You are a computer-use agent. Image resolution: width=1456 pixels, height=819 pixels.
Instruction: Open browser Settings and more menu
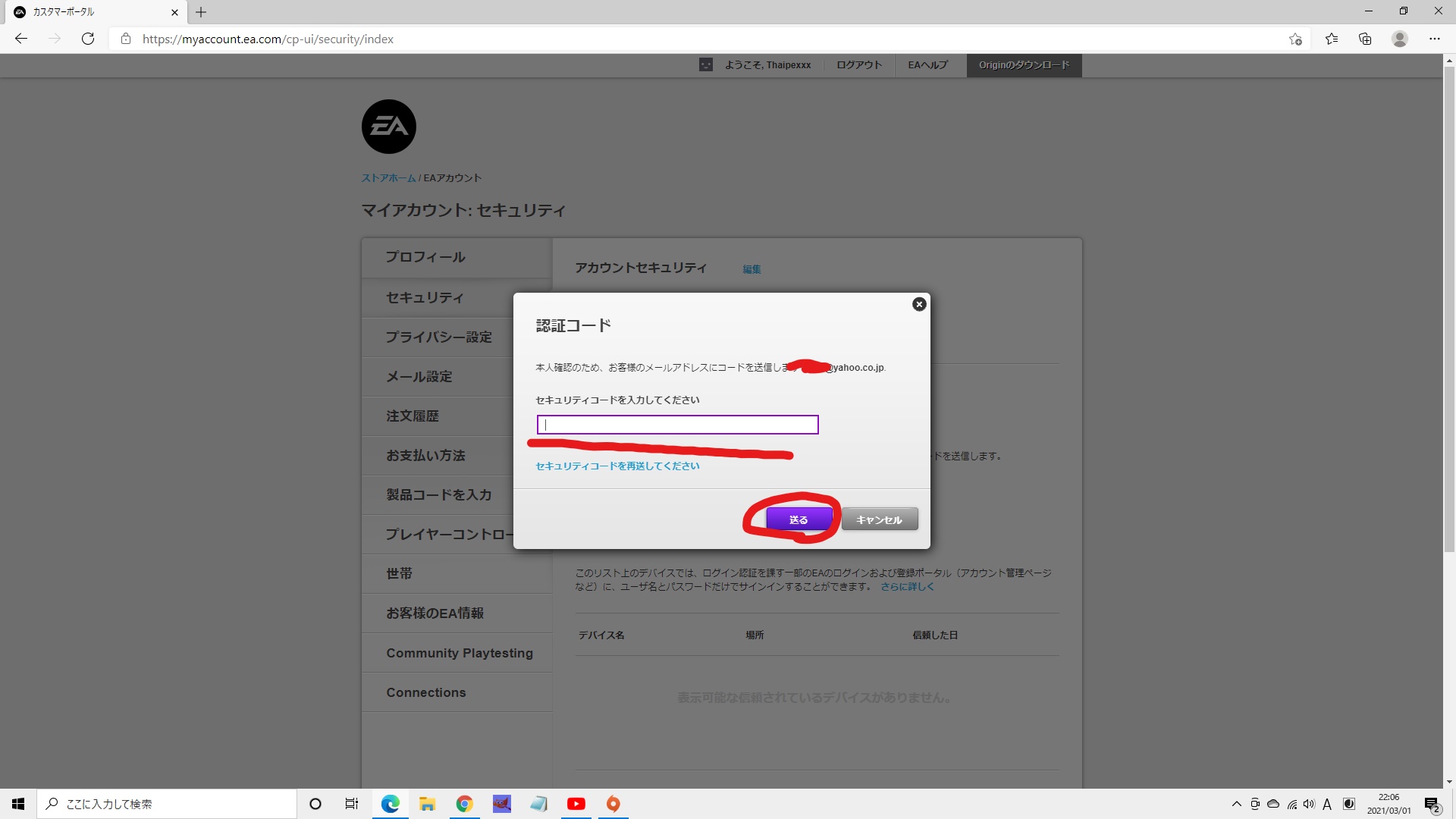point(1435,39)
